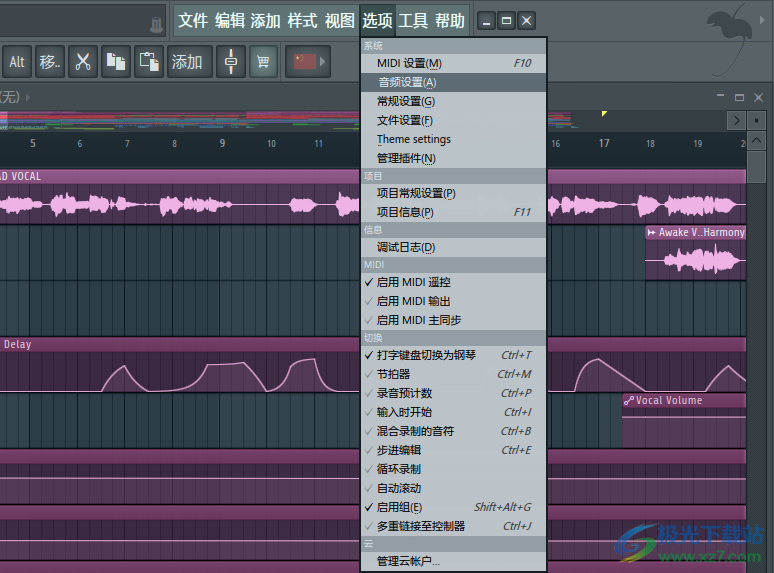
Task: Click the 添加 toolbar button
Action: (x=187, y=62)
